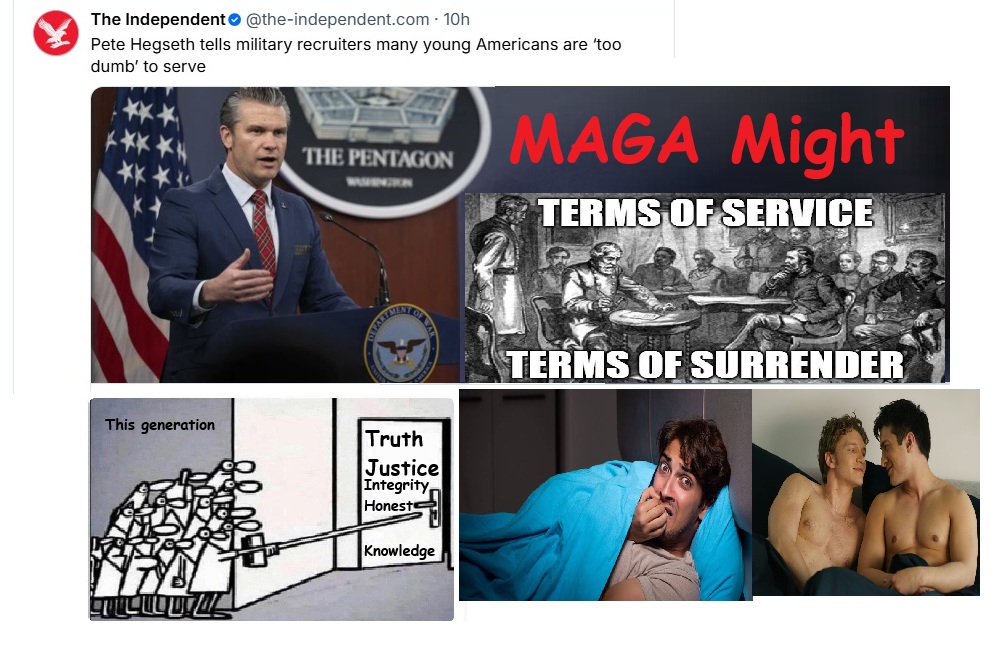1000x658 pixels.
Task: Click The Pentagon wall emblem
Action: [x=379, y=148]
